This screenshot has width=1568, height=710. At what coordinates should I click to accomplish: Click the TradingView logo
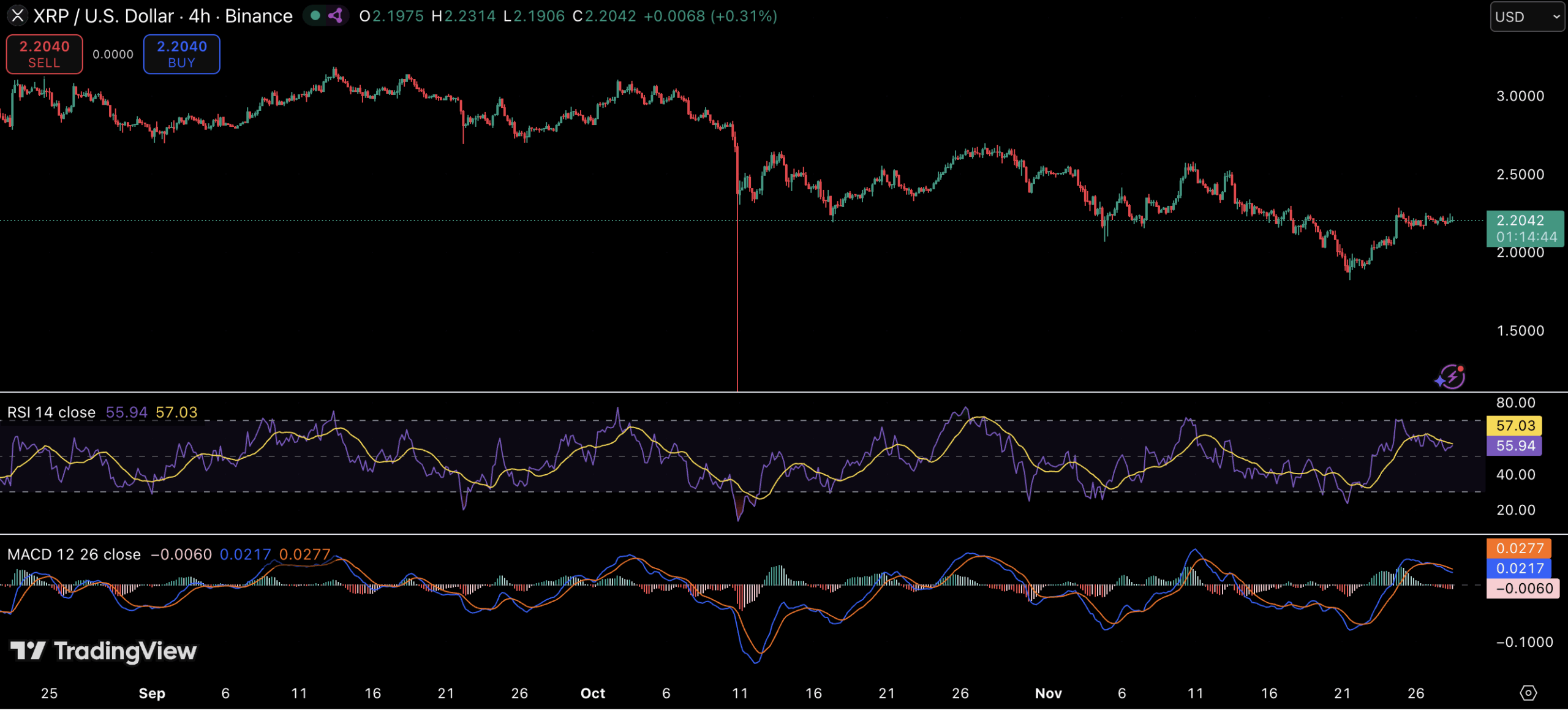tap(104, 651)
